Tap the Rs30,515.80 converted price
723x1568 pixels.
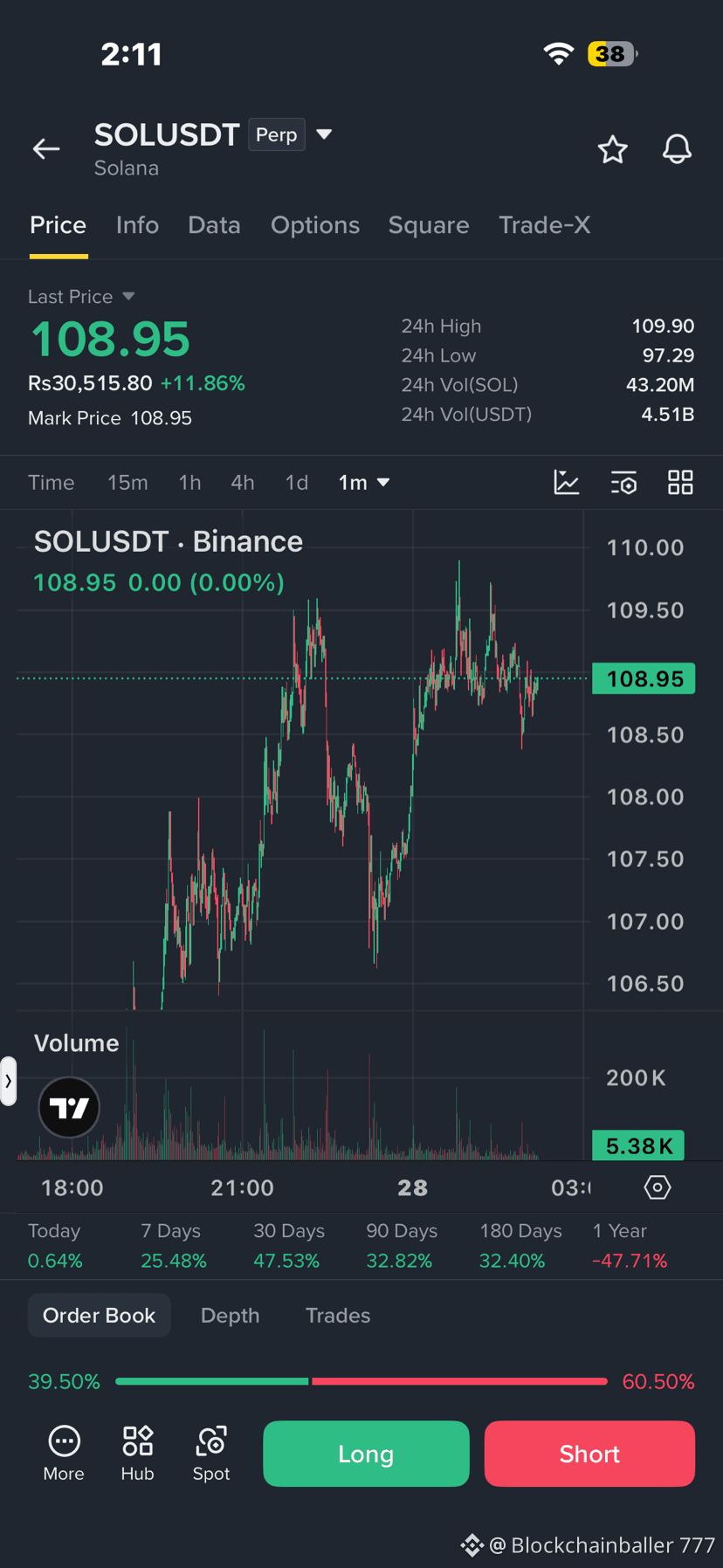[x=90, y=383]
